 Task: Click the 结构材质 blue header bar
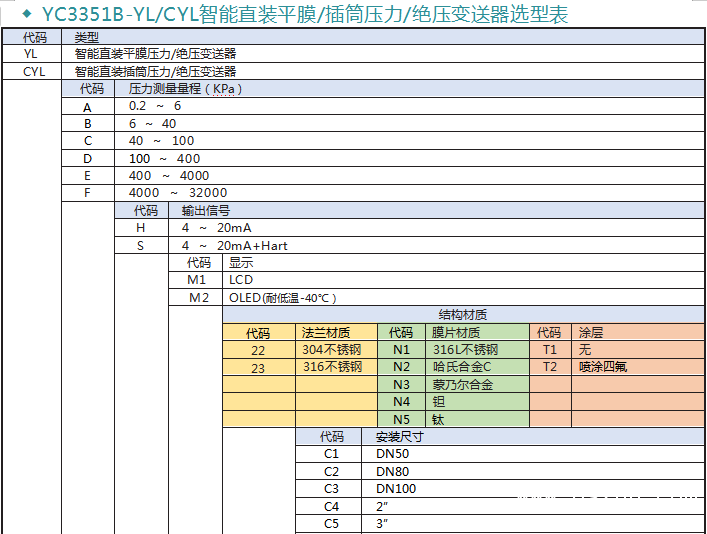pyautogui.click(x=463, y=315)
